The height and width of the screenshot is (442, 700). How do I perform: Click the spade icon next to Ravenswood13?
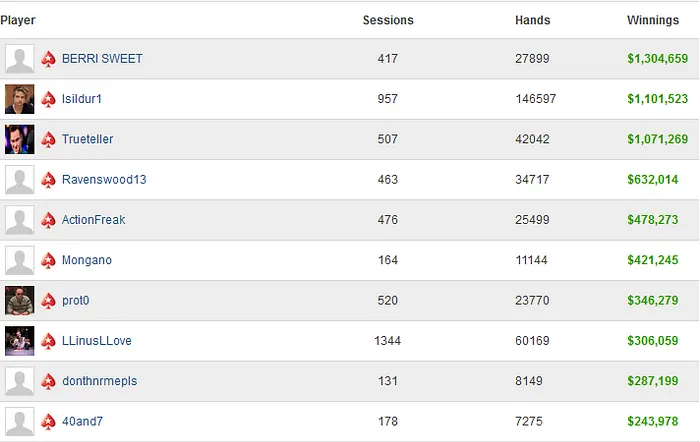49,180
